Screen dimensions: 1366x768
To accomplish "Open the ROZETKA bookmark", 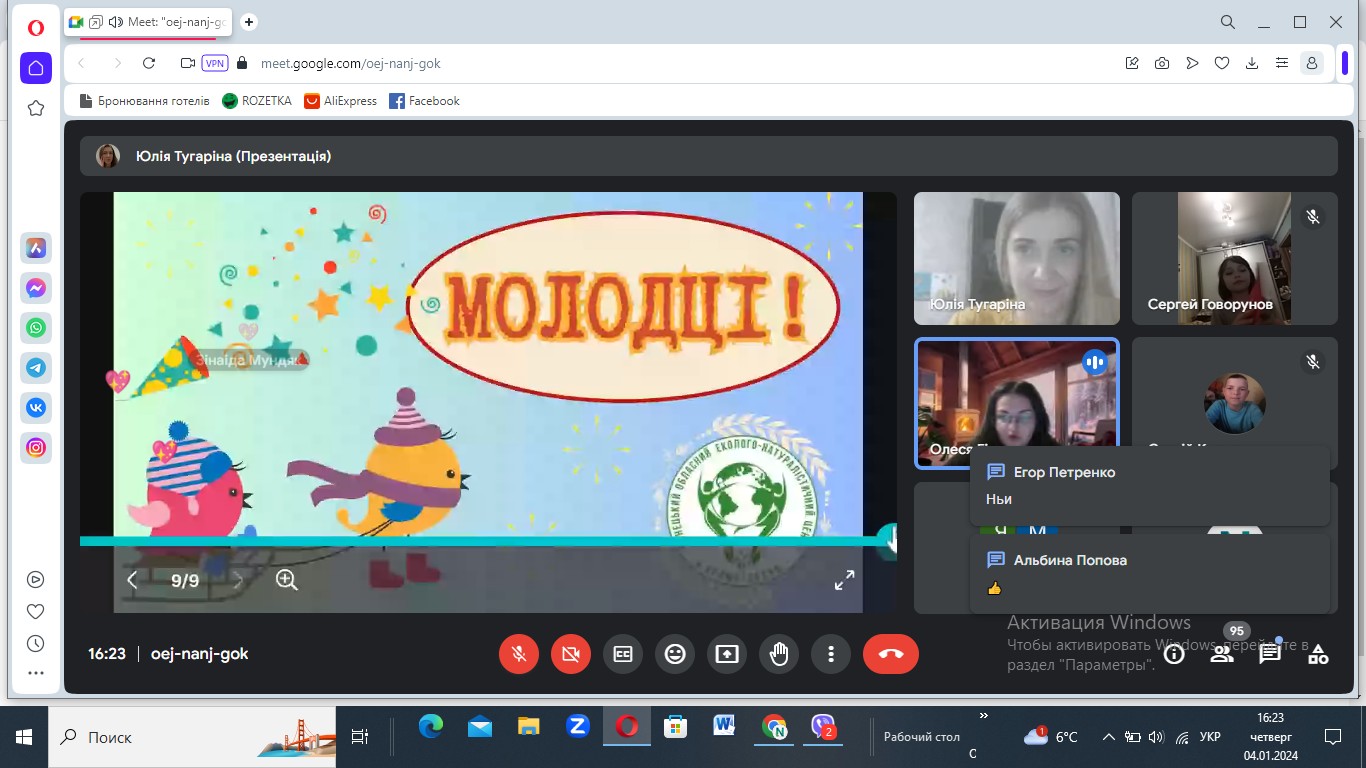I will click(257, 101).
